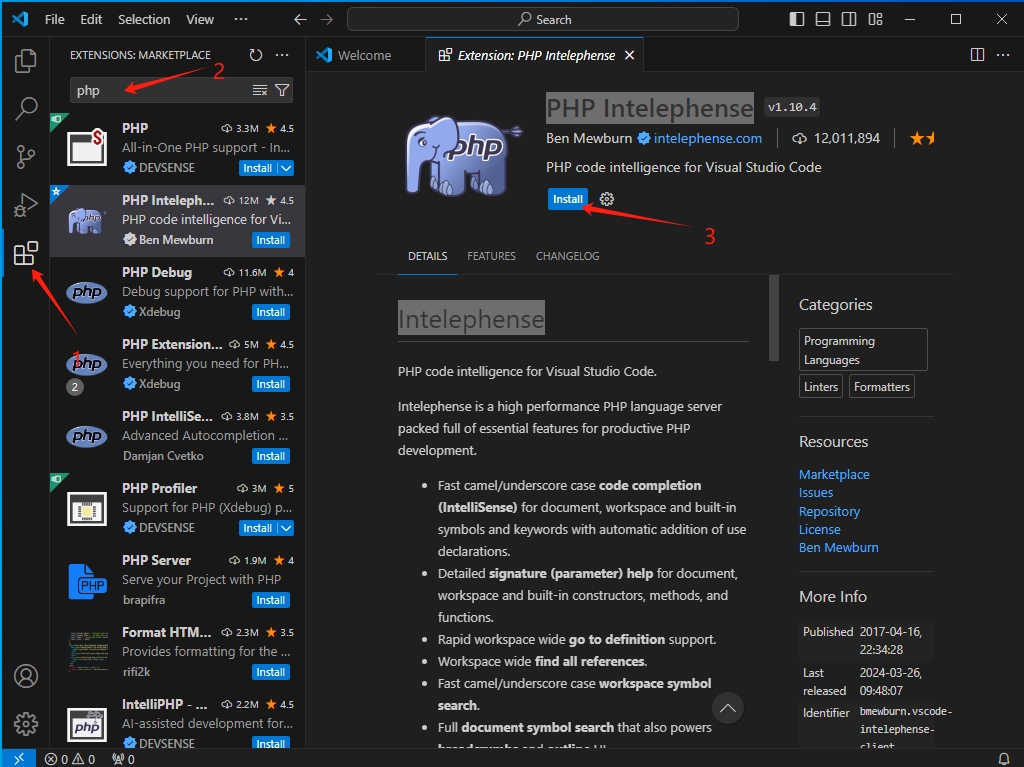Toggle the primary side bar layout
The image size is (1024, 767).
coord(797,19)
